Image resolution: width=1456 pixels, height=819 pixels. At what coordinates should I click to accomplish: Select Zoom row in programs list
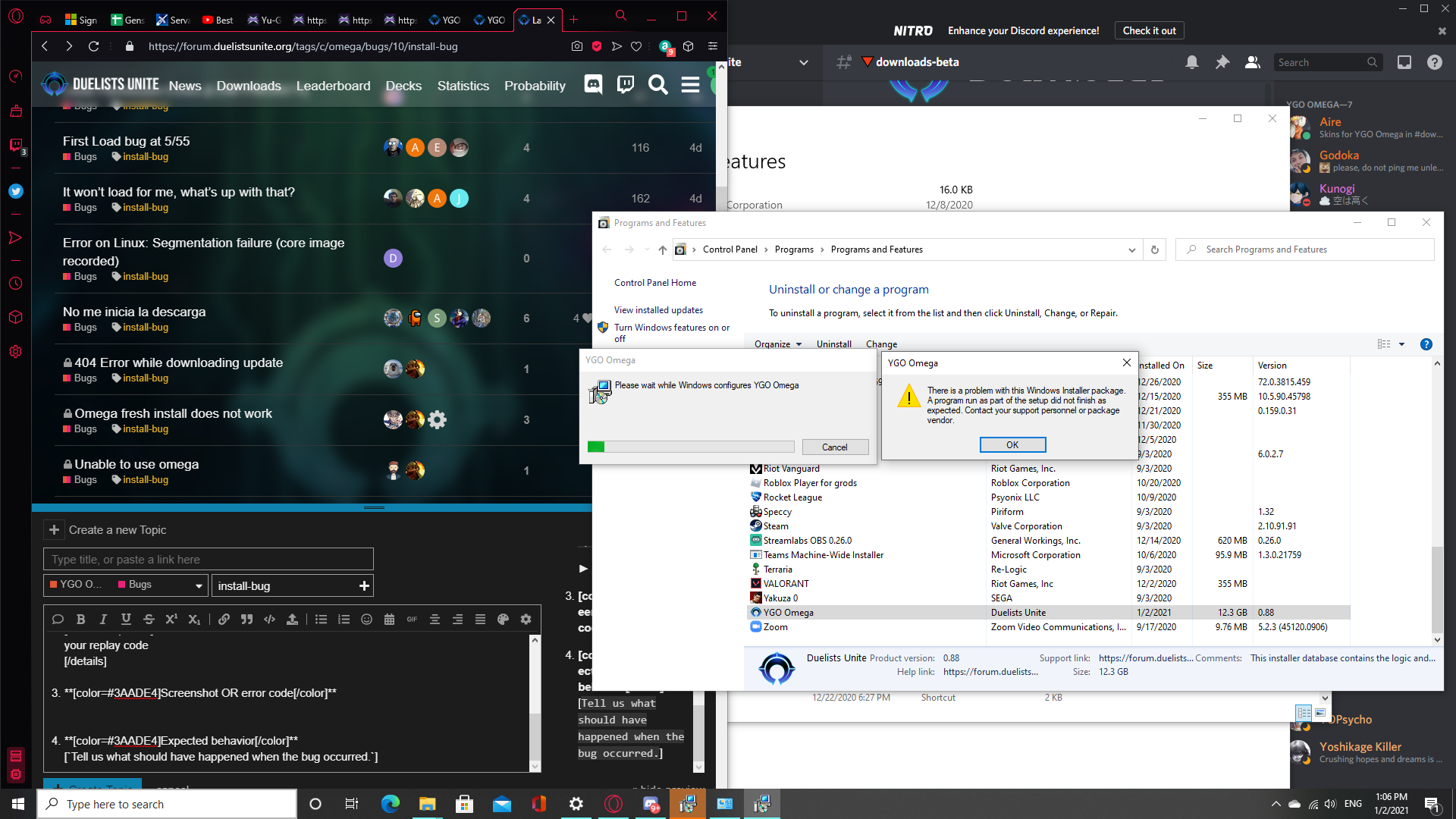tap(1049, 627)
